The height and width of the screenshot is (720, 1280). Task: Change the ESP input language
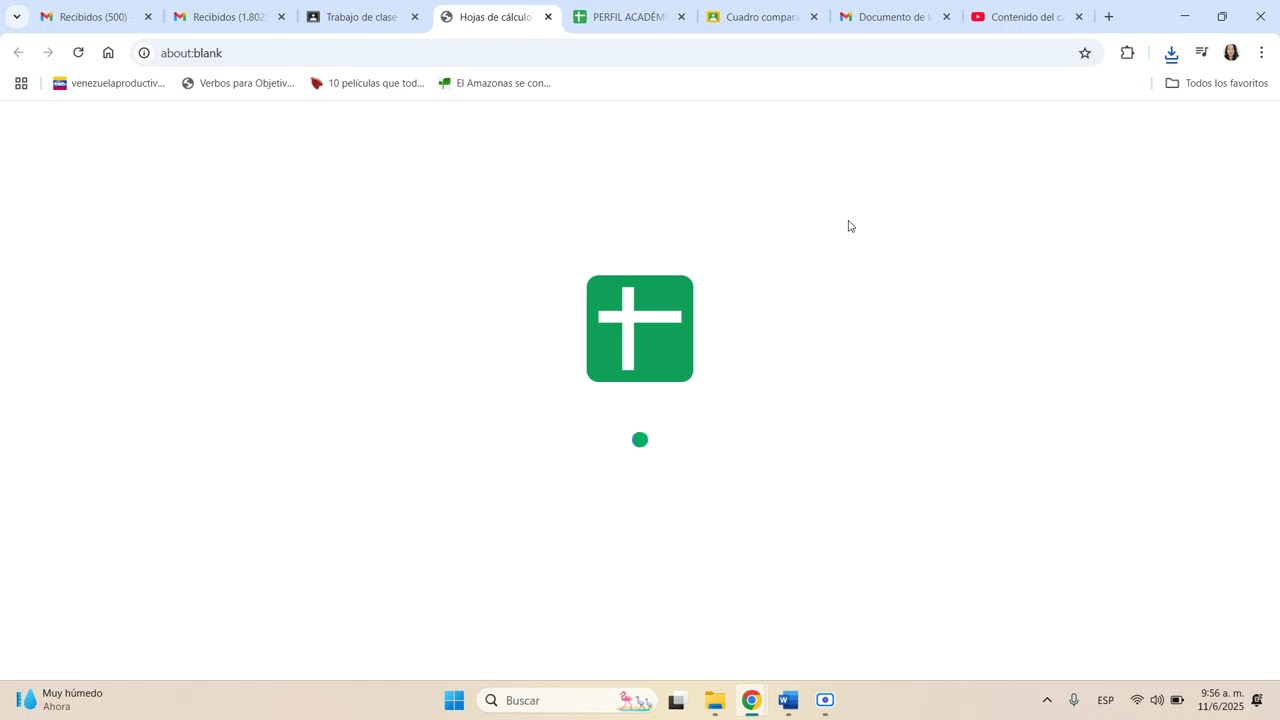click(x=1106, y=700)
